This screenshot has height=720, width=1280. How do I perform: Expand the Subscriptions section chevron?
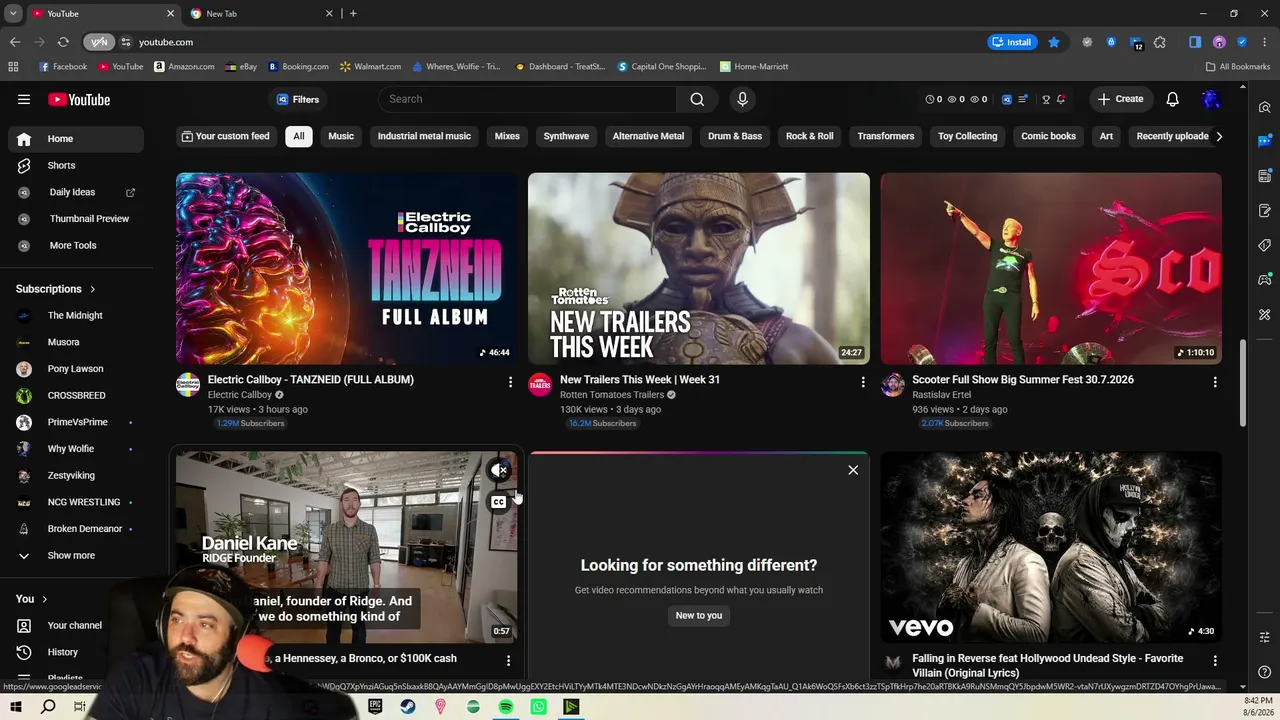(x=93, y=289)
